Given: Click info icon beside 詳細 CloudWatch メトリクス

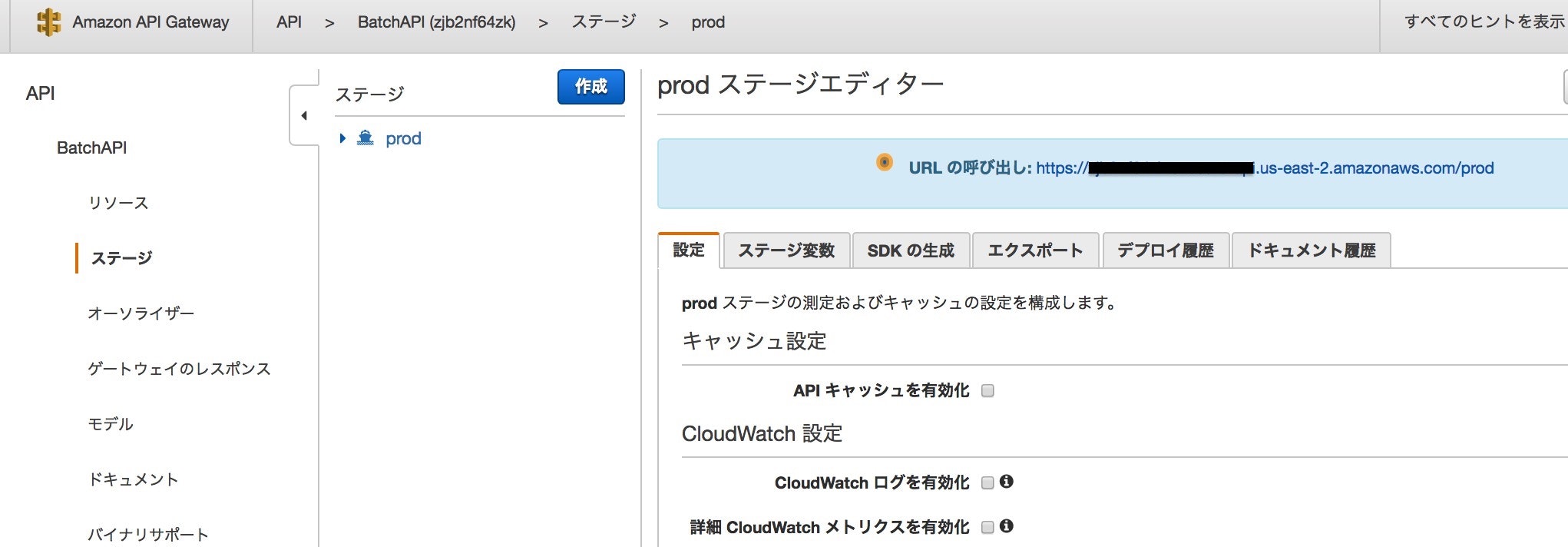Looking at the screenshot, I should click(x=1007, y=526).
